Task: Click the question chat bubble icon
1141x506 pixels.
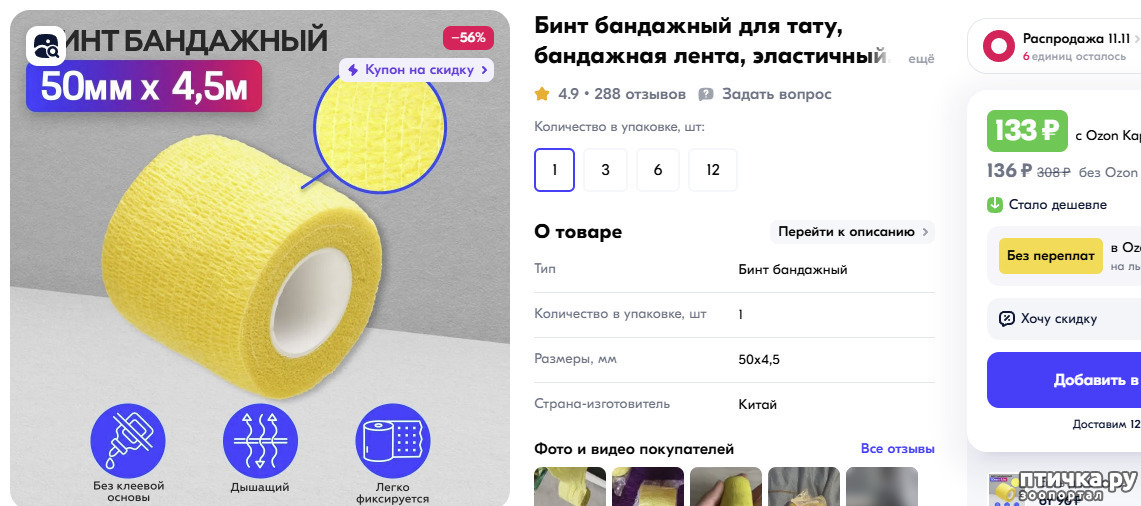Action: tap(706, 95)
